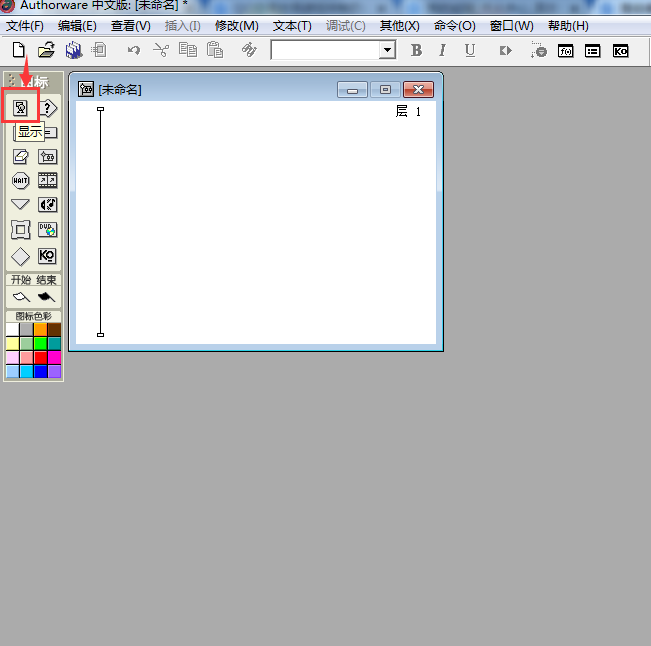Click the Import toolbar icon
The image size is (651, 646).
tap(99, 50)
